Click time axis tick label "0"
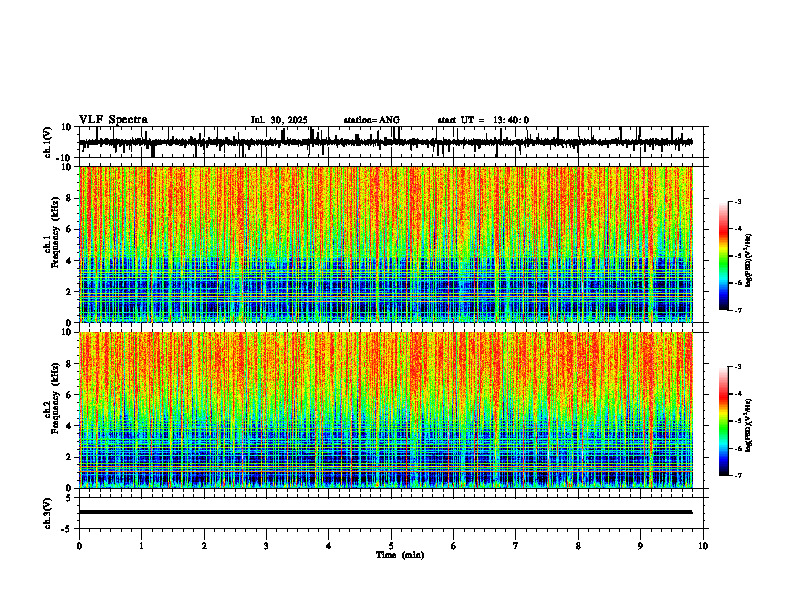 click(x=79, y=546)
